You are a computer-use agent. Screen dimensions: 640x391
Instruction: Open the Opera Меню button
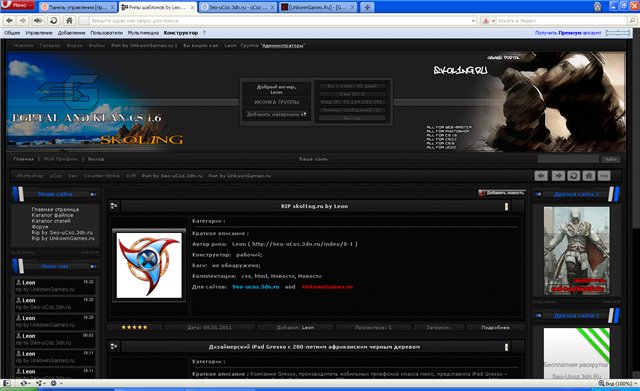(17, 5)
